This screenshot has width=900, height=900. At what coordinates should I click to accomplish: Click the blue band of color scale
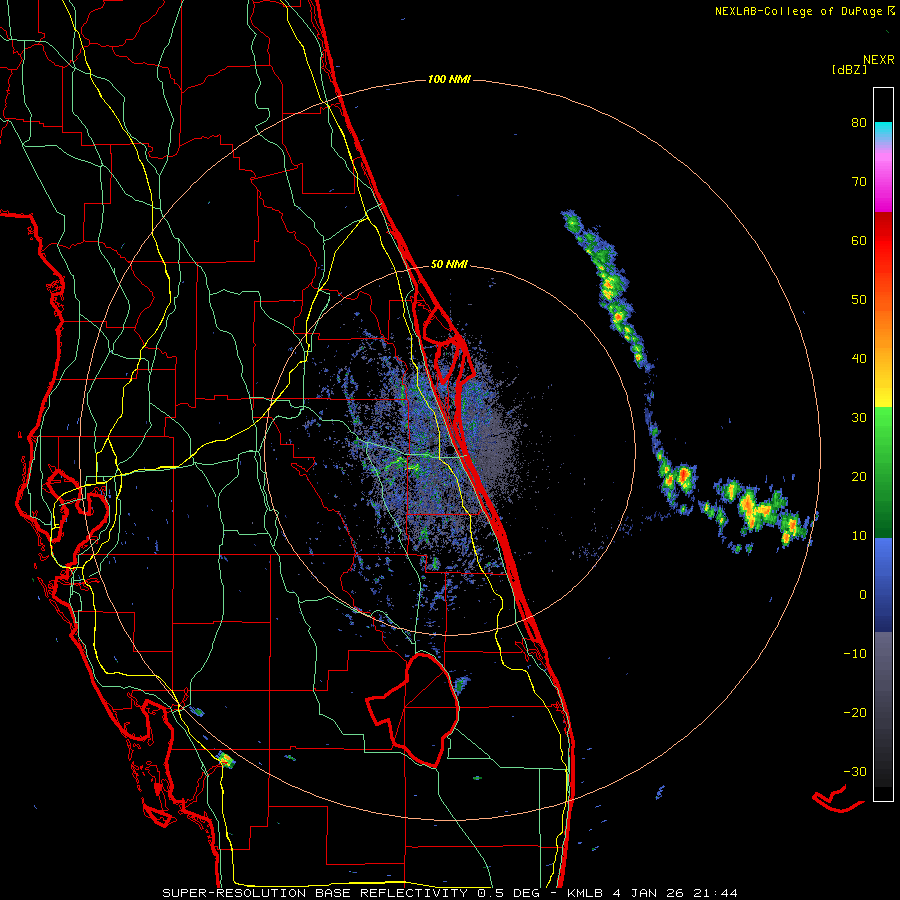(x=883, y=585)
